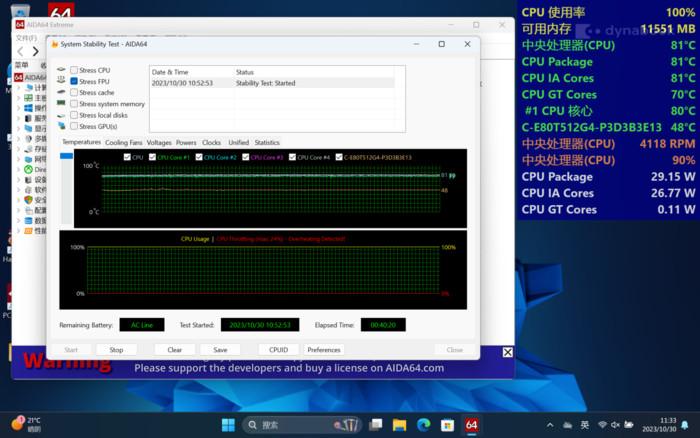The height and width of the screenshot is (438, 700).
Task: Switch to the Clocks tab
Action: pos(211,142)
